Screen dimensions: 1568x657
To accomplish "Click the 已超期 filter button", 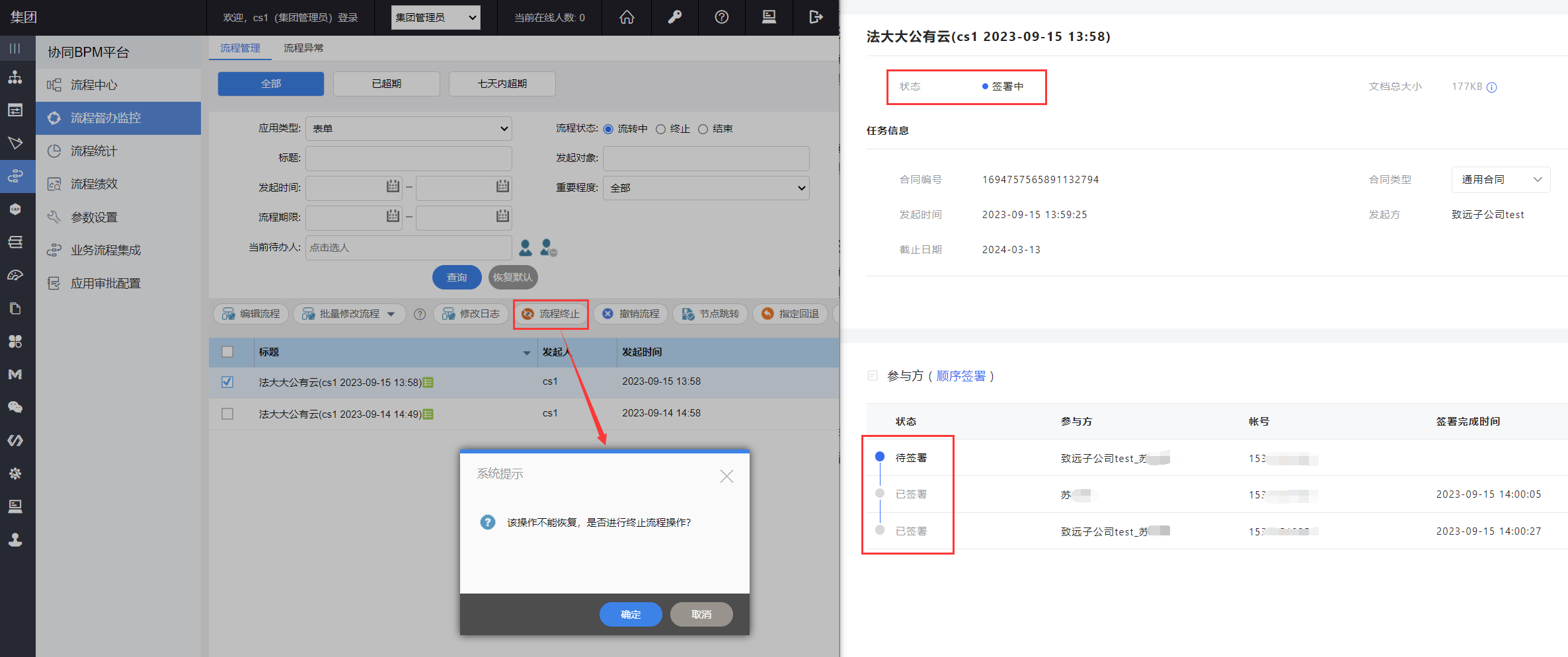I will tap(386, 84).
